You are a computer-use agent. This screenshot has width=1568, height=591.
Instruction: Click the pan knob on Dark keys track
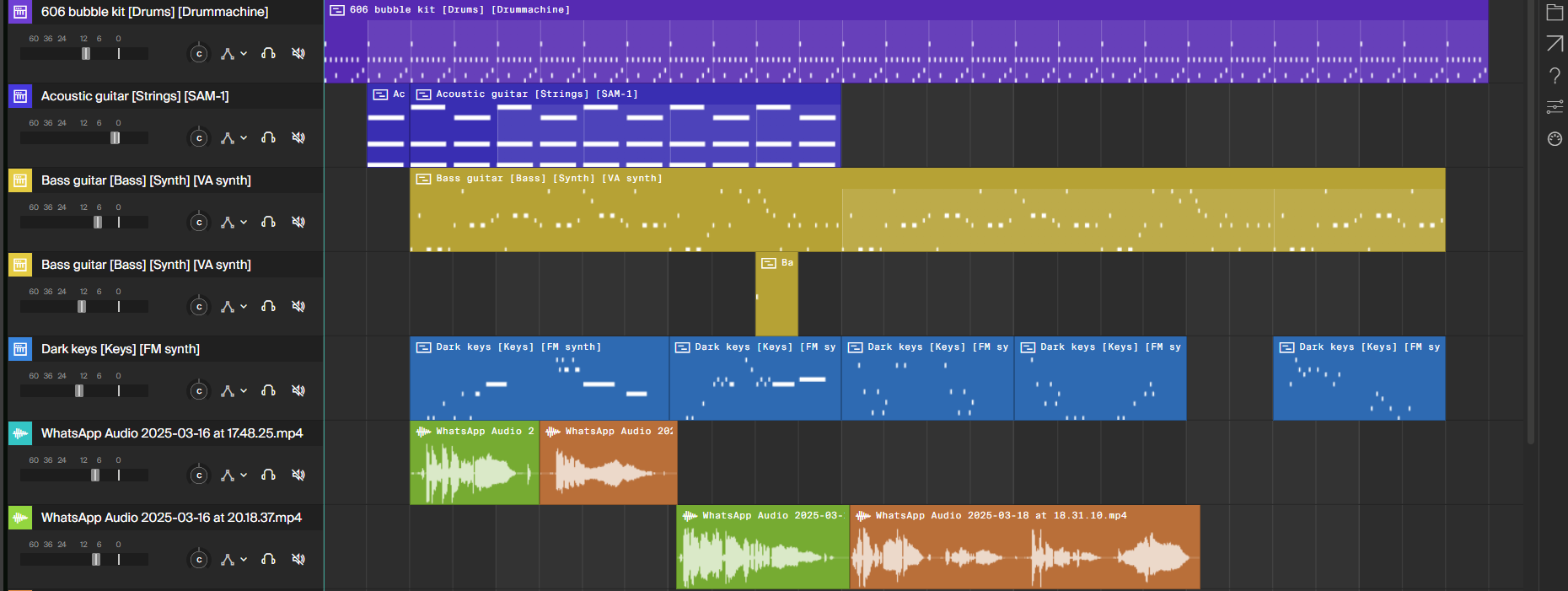click(x=199, y=391)
